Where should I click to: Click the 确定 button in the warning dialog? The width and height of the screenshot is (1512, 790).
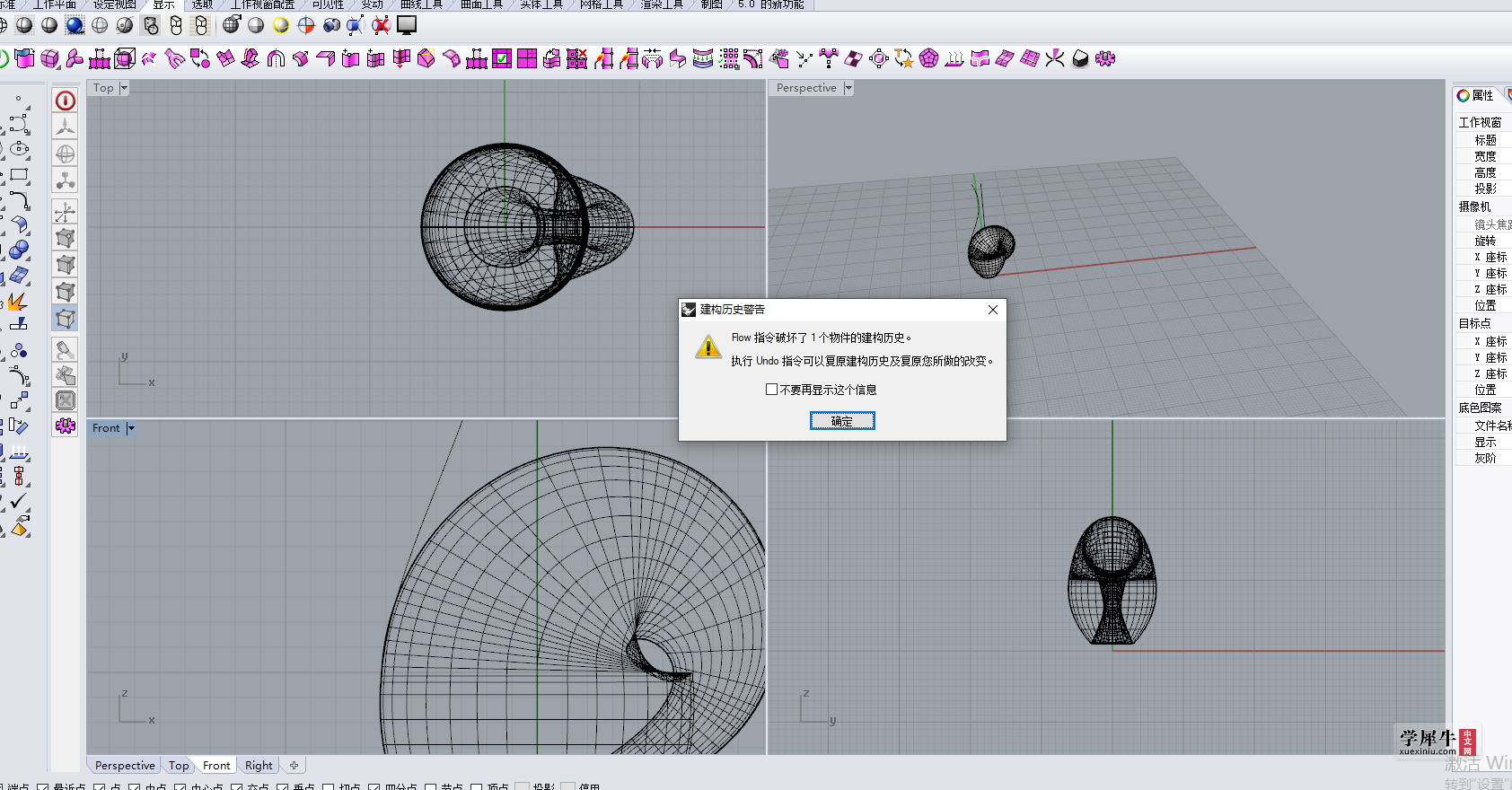click(842, 421)
